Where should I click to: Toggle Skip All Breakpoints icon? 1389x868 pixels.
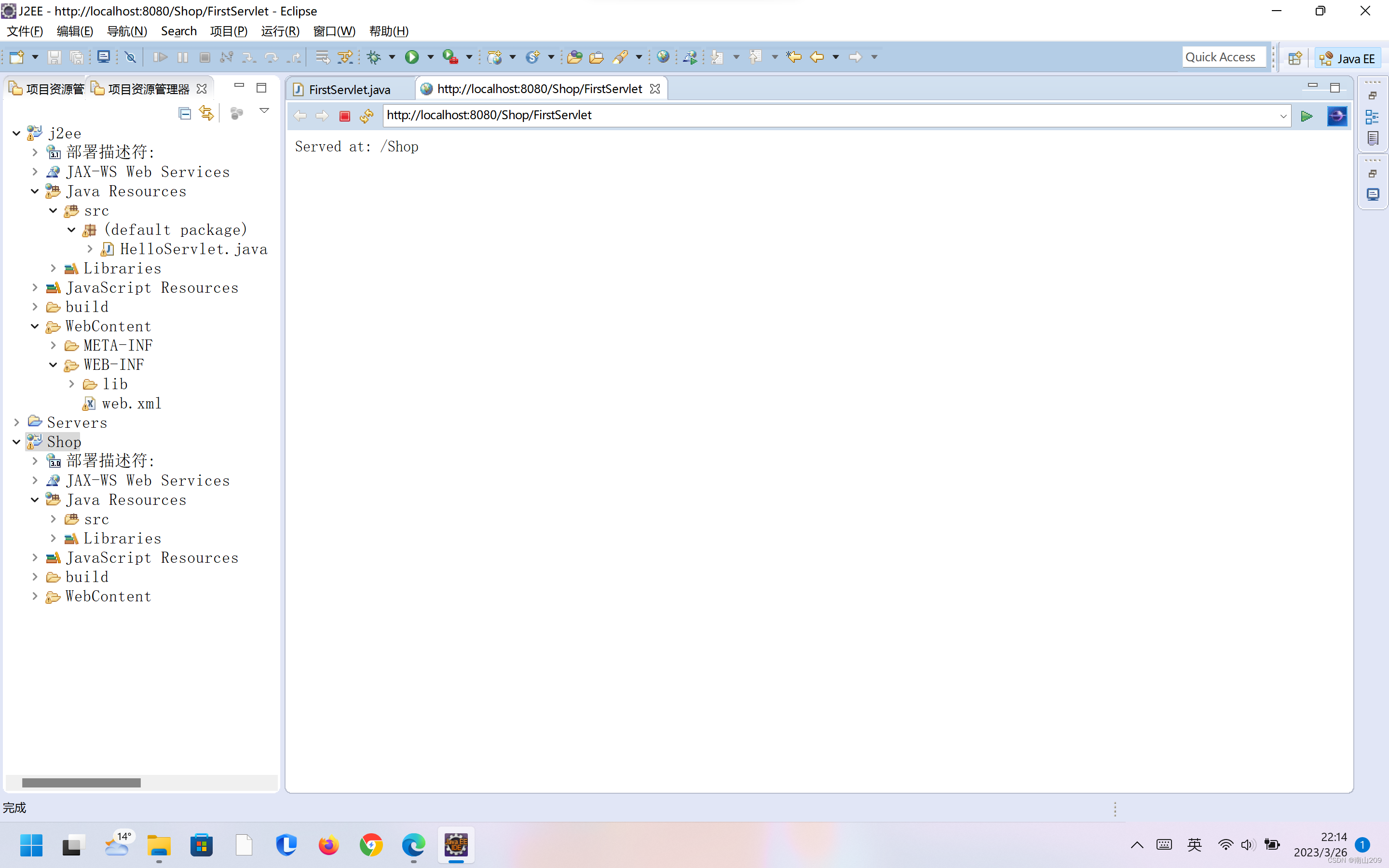[x=130, y=57]
